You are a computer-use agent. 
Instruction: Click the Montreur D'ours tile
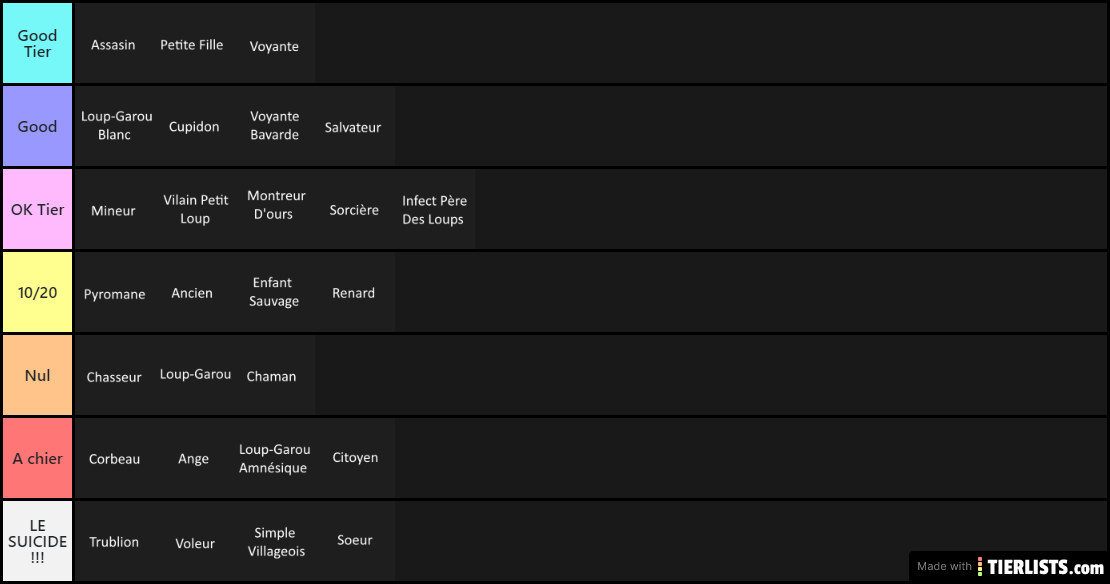tap(275, 209)
